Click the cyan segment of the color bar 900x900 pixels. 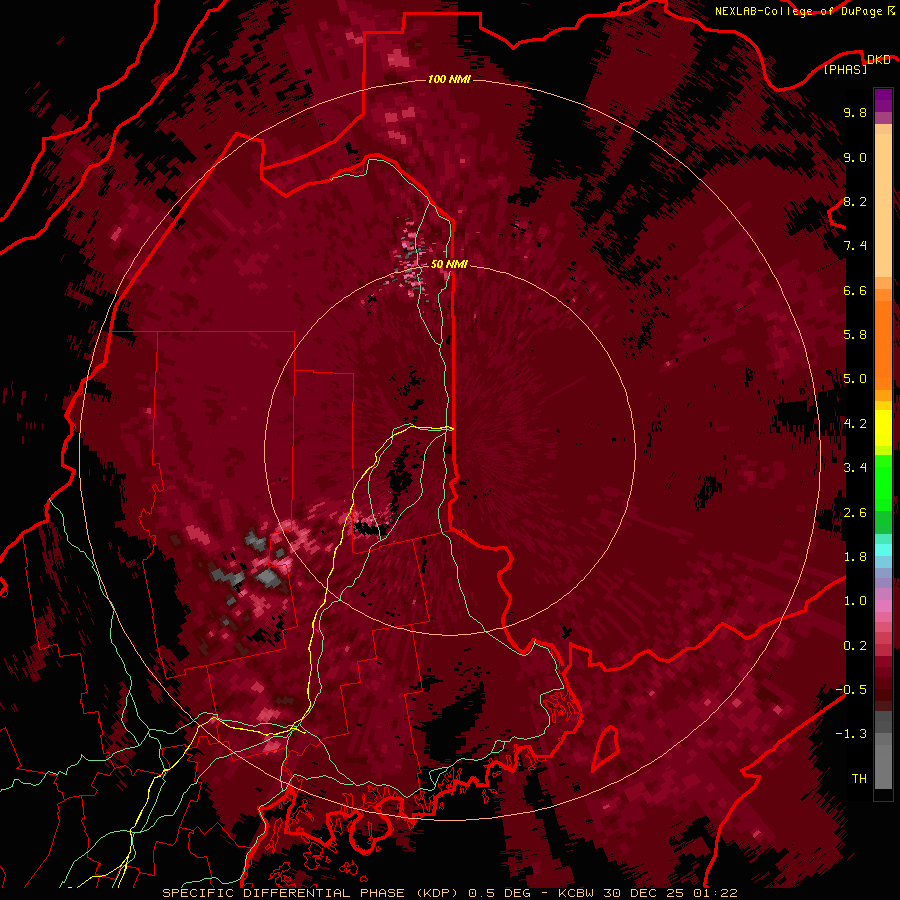[883, 550]
